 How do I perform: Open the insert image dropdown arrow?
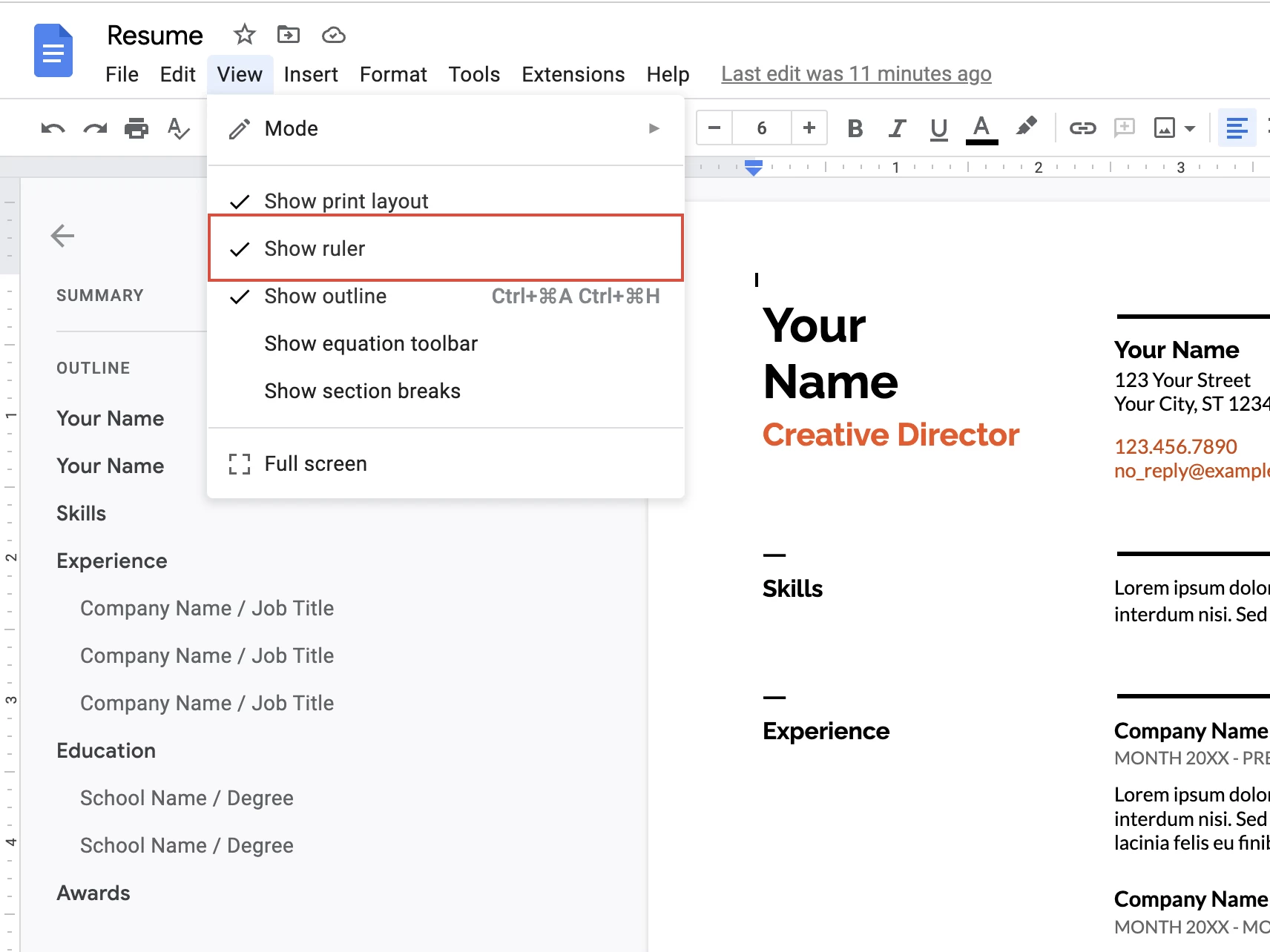pos(1190,128)
